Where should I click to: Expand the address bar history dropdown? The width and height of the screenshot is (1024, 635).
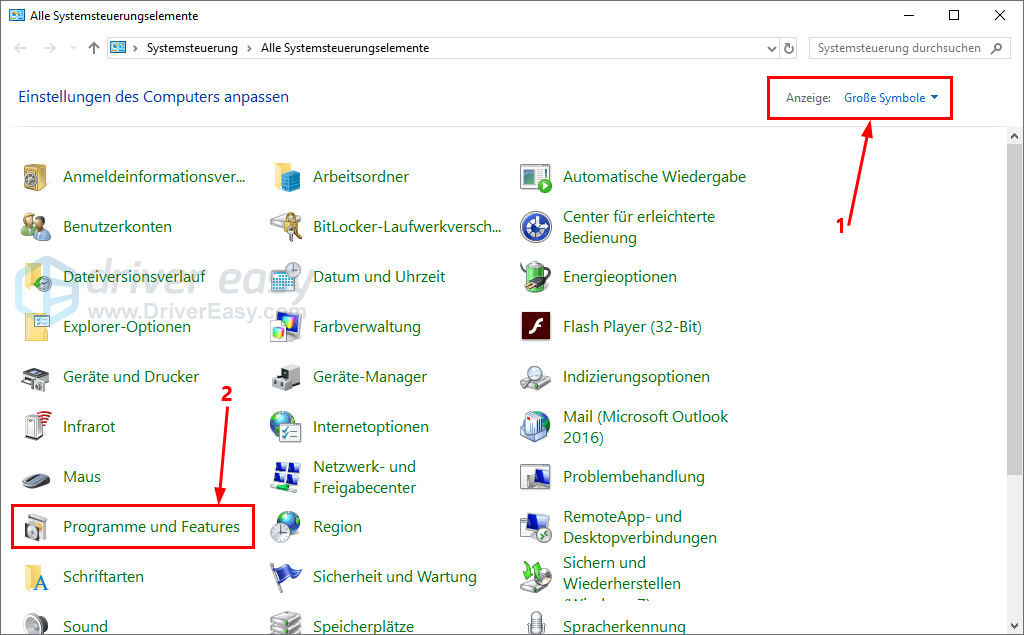(x=770, y=48)
